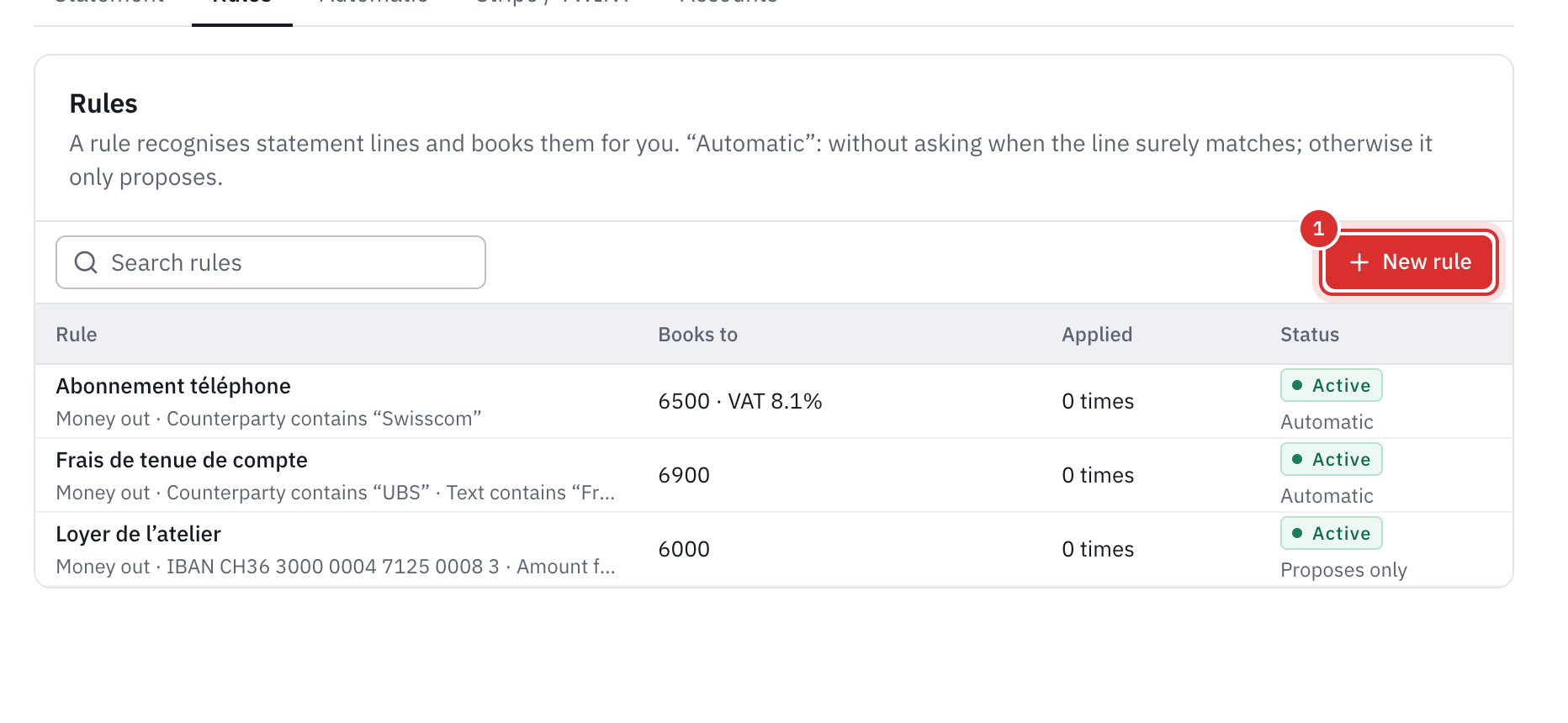The height and width of the screenshot is (723, 1568).
Task: Click the New rule button
Action: tap(1409, 262)
